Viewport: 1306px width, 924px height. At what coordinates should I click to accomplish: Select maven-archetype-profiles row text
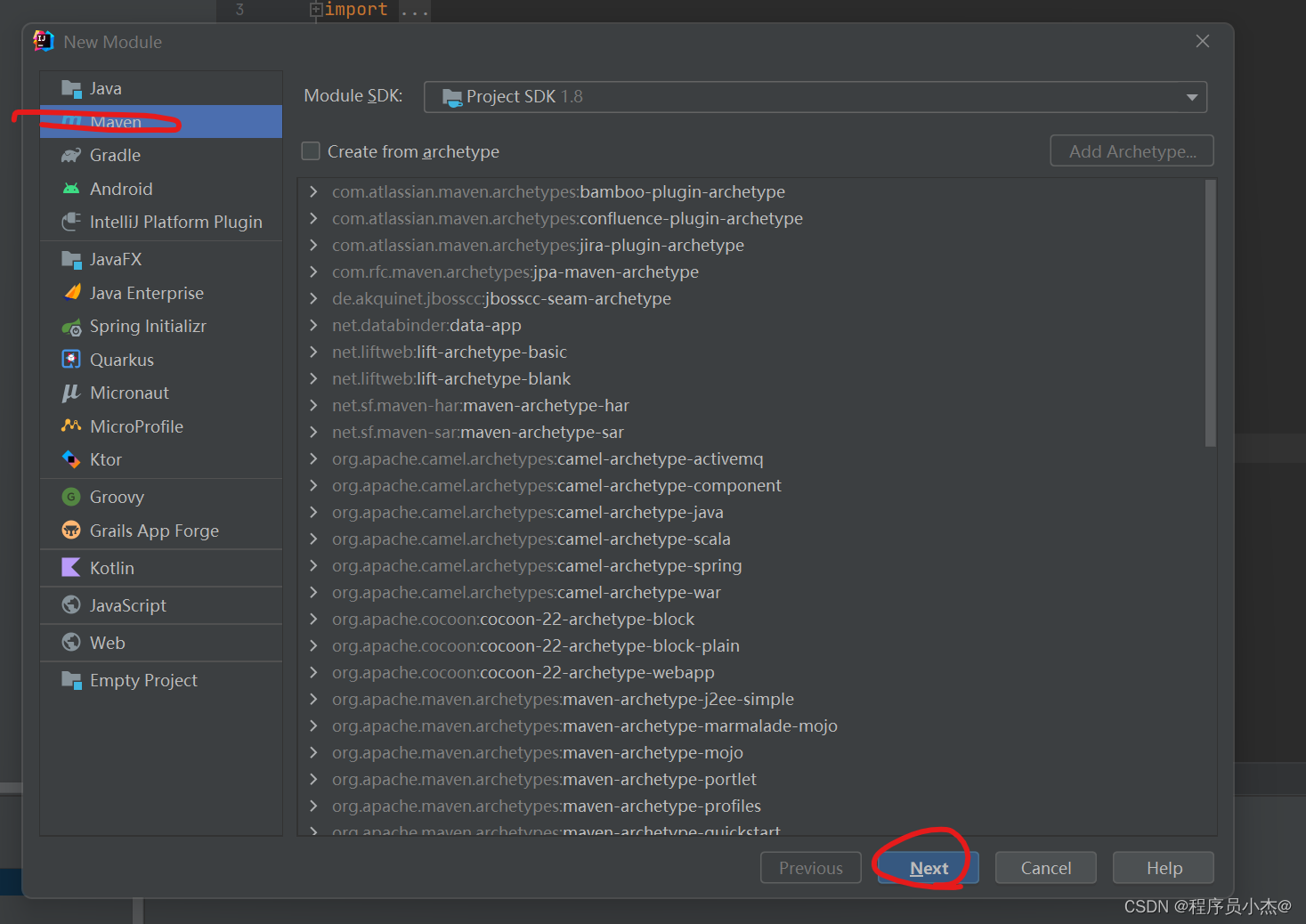[547, 806]
